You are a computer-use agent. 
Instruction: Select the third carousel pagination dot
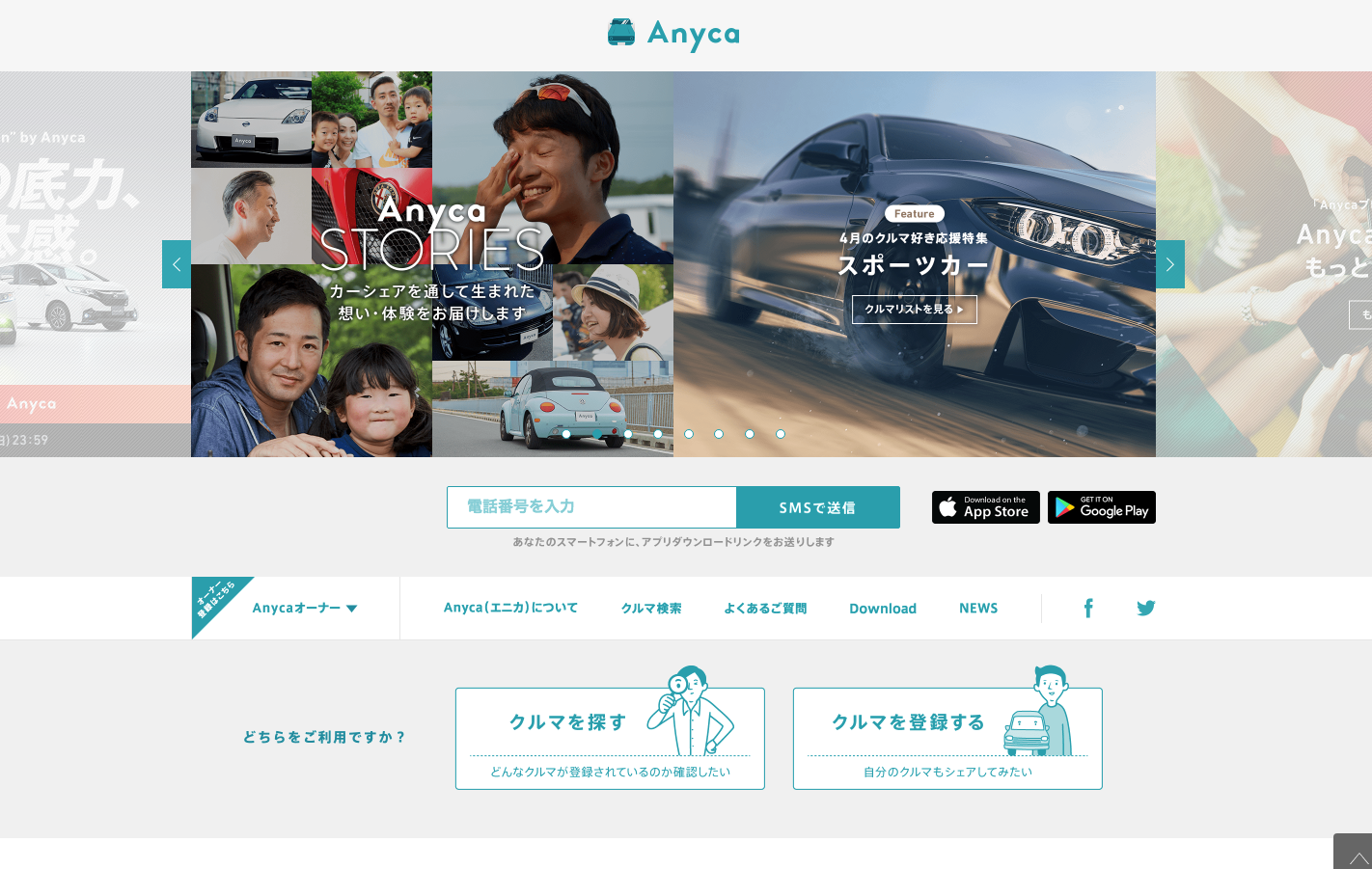[628, 434]
